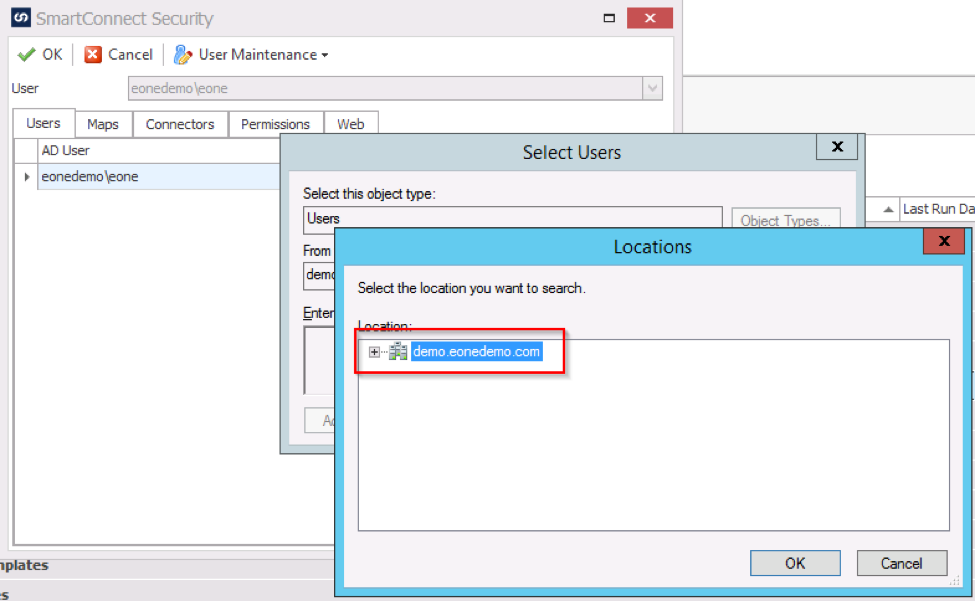Screen dimensions: 975x601
Task: Close the Select Users dialog
Action: (x=837, y=147)
